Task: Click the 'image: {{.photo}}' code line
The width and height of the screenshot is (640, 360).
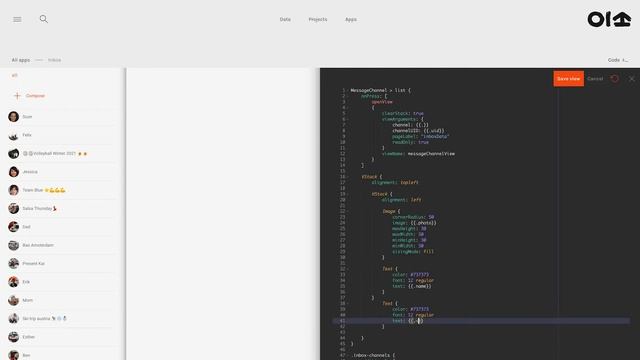Action: 414,223
